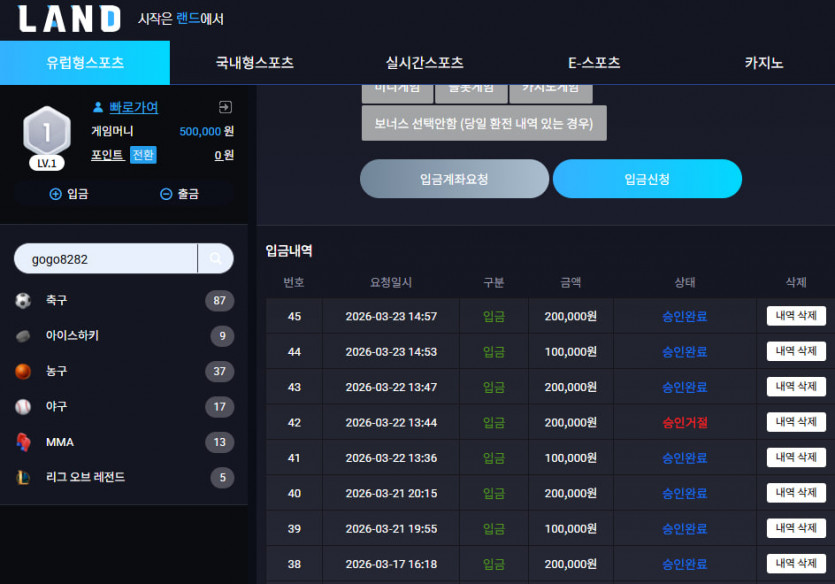Click the 출금 withdraw link

pyautogui.click(x=179, y=194)
